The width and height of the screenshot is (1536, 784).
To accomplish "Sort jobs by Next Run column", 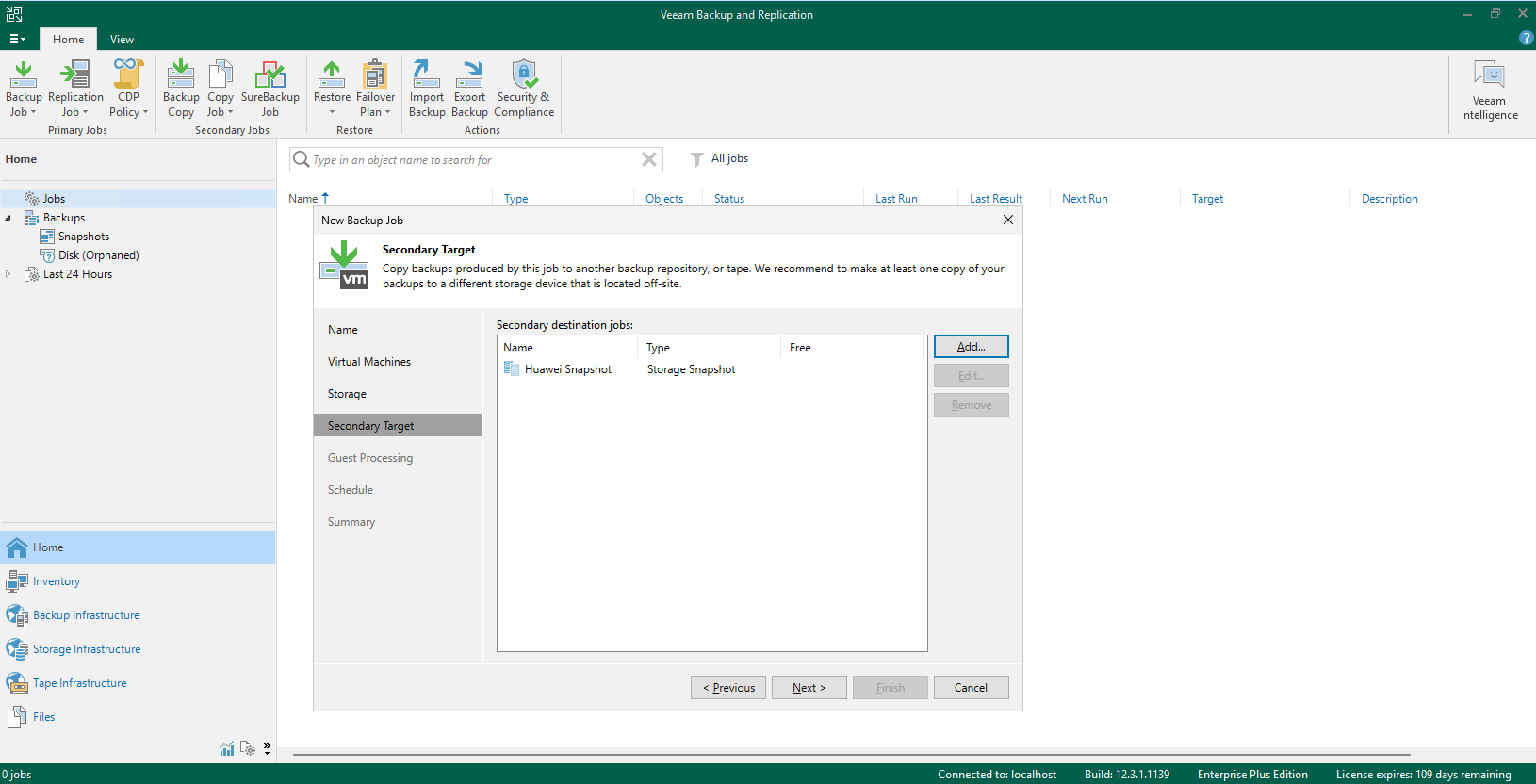I will click(1085, 199).
